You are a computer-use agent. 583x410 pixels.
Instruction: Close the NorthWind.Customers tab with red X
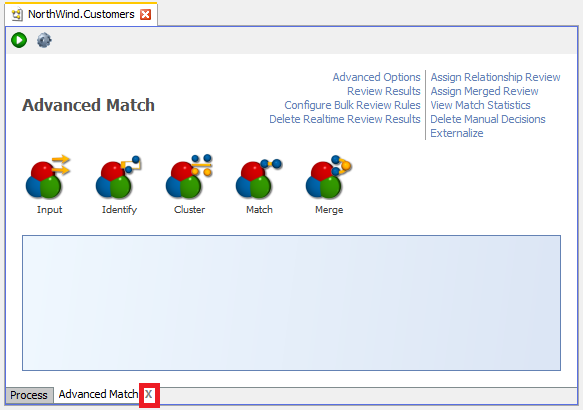145,14
